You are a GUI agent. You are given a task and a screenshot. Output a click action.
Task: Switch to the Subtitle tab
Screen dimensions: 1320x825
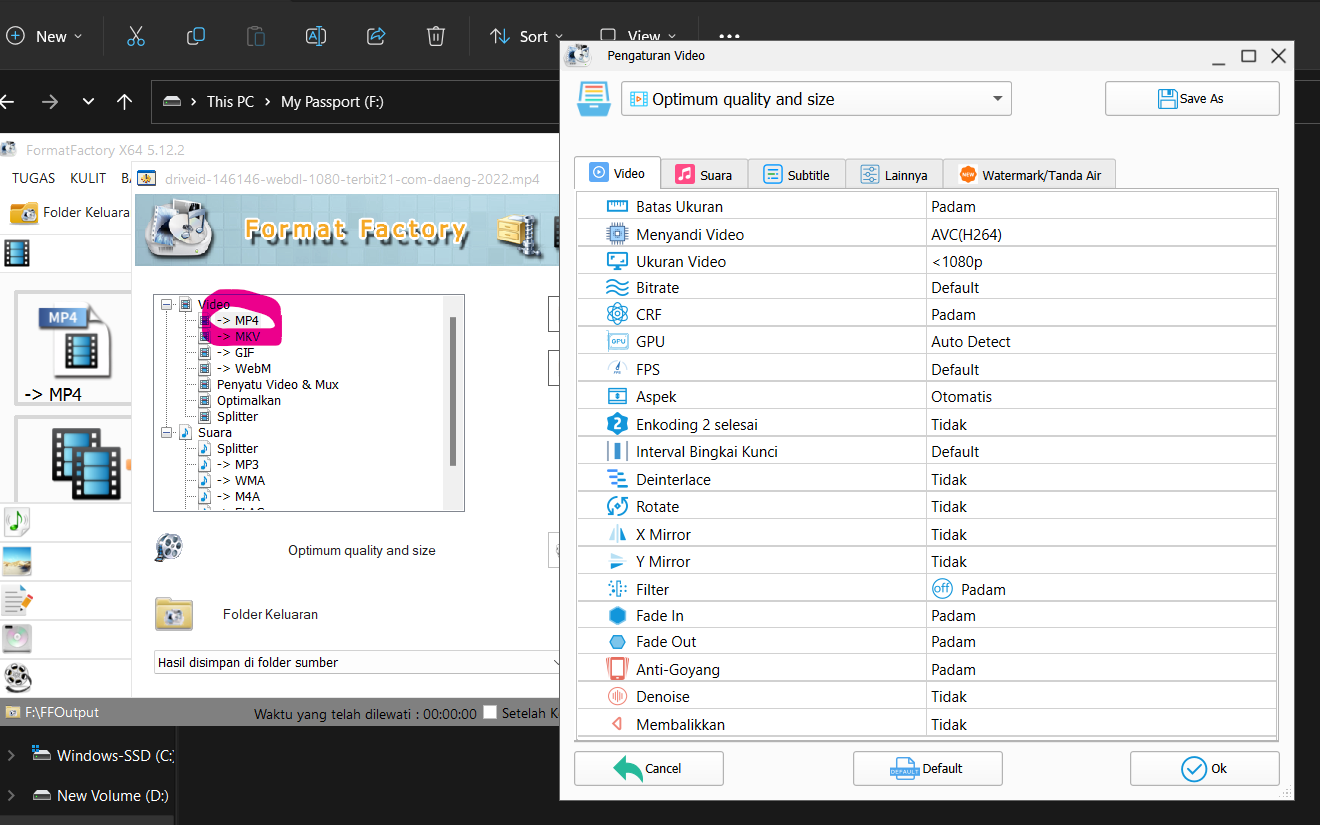pos(796,174)
